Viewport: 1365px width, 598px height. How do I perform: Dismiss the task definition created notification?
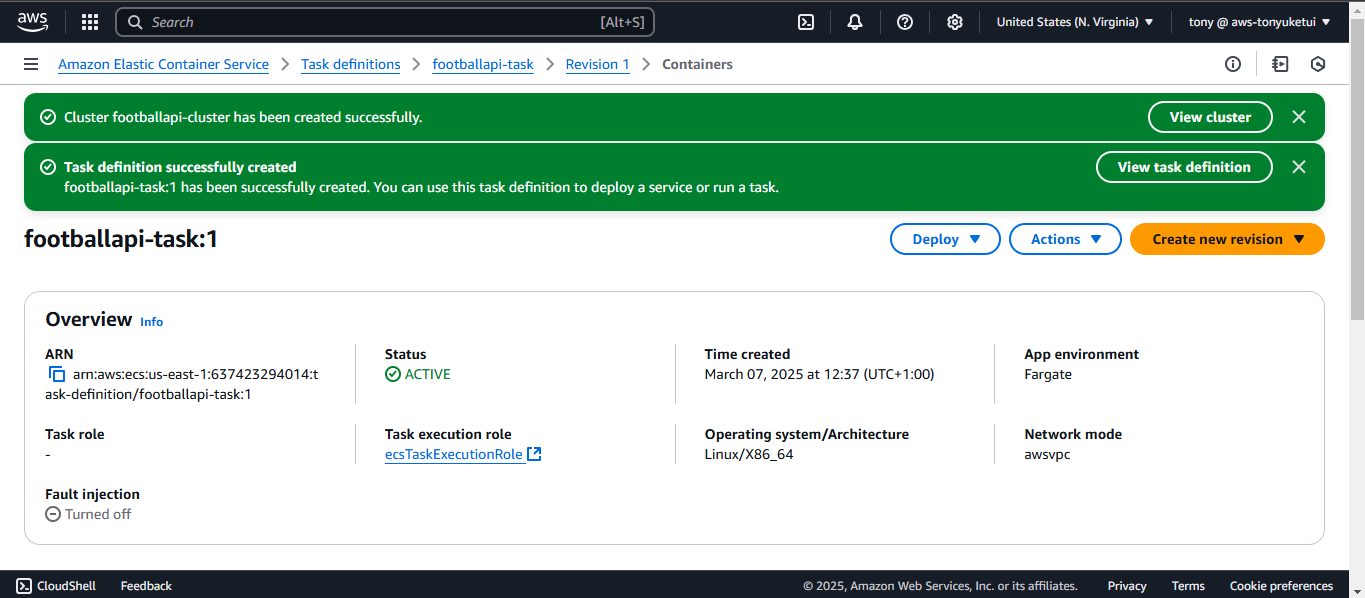[x=1299, y=167]
